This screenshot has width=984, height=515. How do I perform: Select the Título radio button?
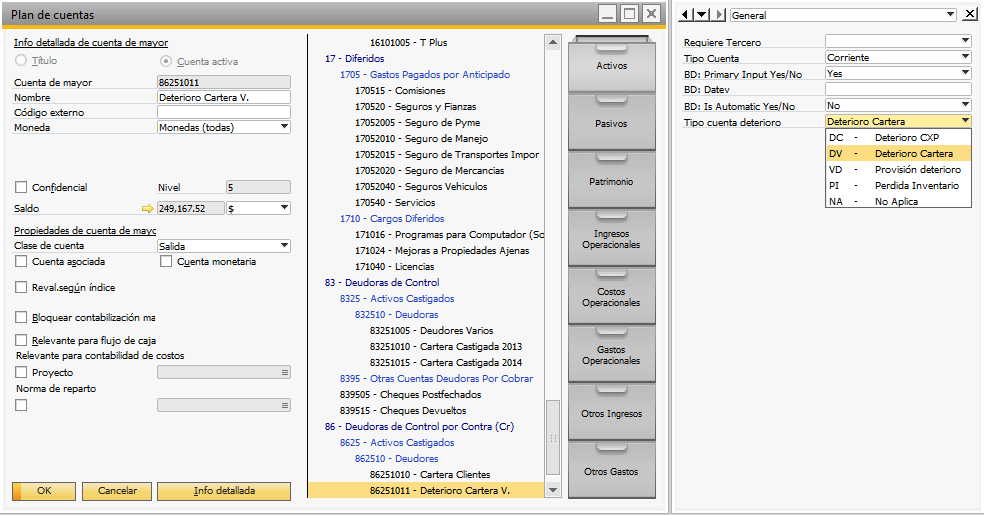tap(21, 60)
